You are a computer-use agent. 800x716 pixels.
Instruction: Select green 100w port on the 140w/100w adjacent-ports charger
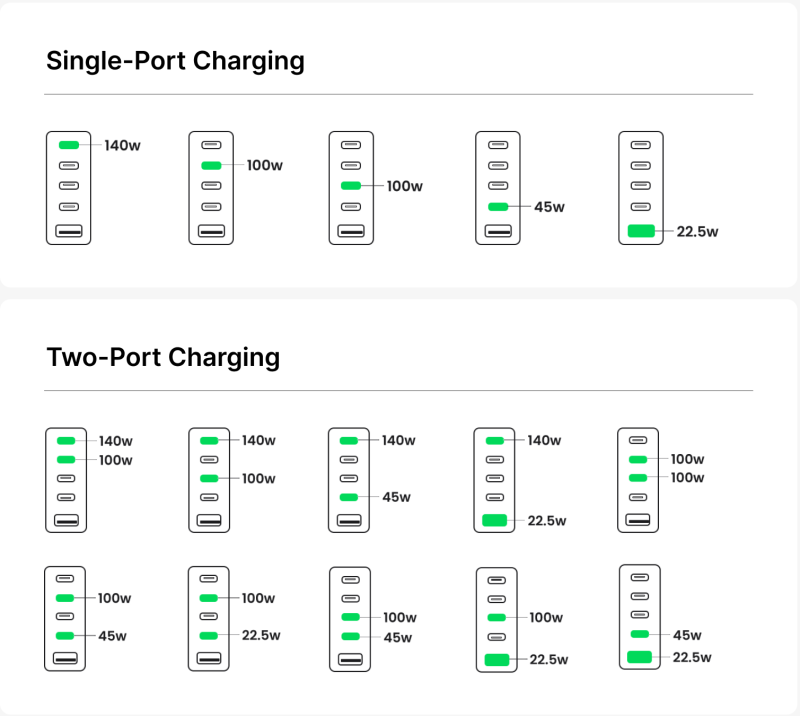(66, 460)
